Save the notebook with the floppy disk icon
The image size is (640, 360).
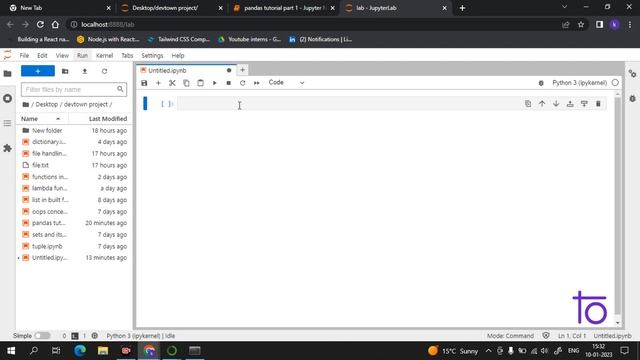coord(144,83)
